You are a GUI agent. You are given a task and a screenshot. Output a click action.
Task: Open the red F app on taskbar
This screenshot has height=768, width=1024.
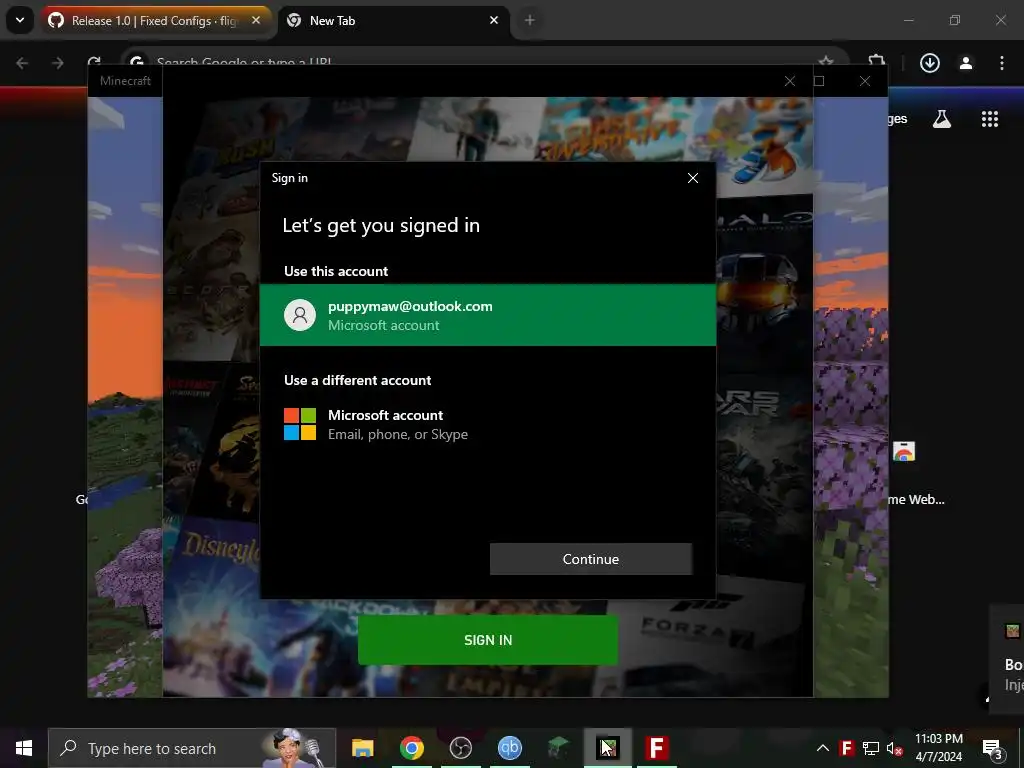(656, 748)
